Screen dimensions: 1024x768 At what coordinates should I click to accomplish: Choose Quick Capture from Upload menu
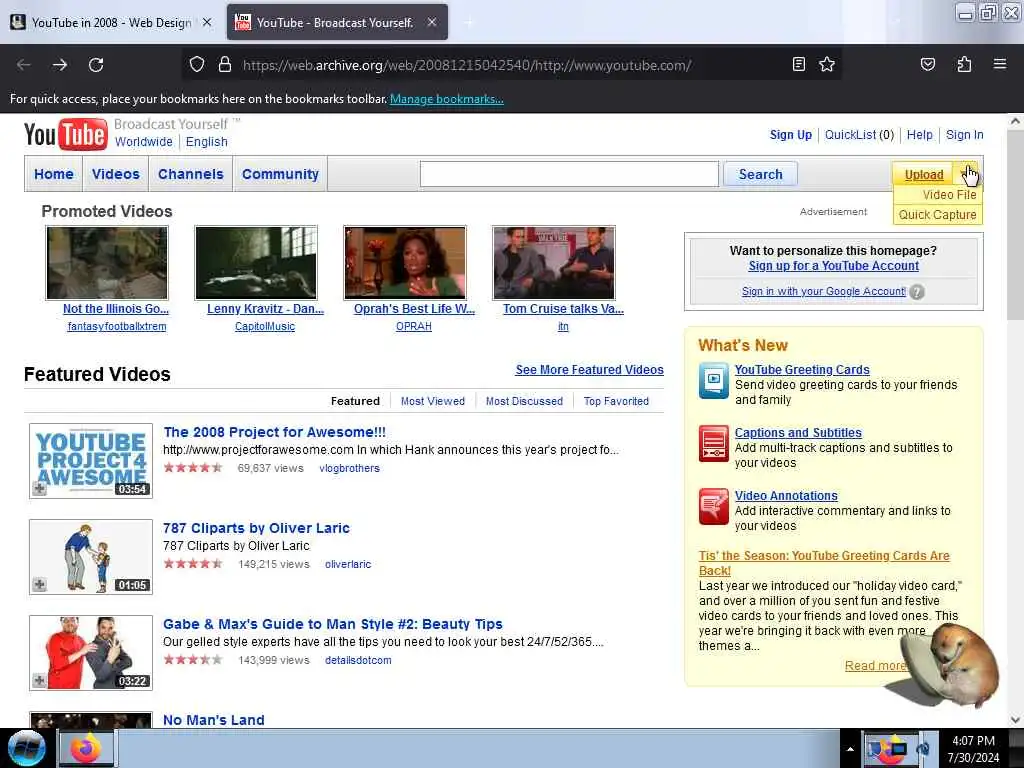(x=937, y=215)
